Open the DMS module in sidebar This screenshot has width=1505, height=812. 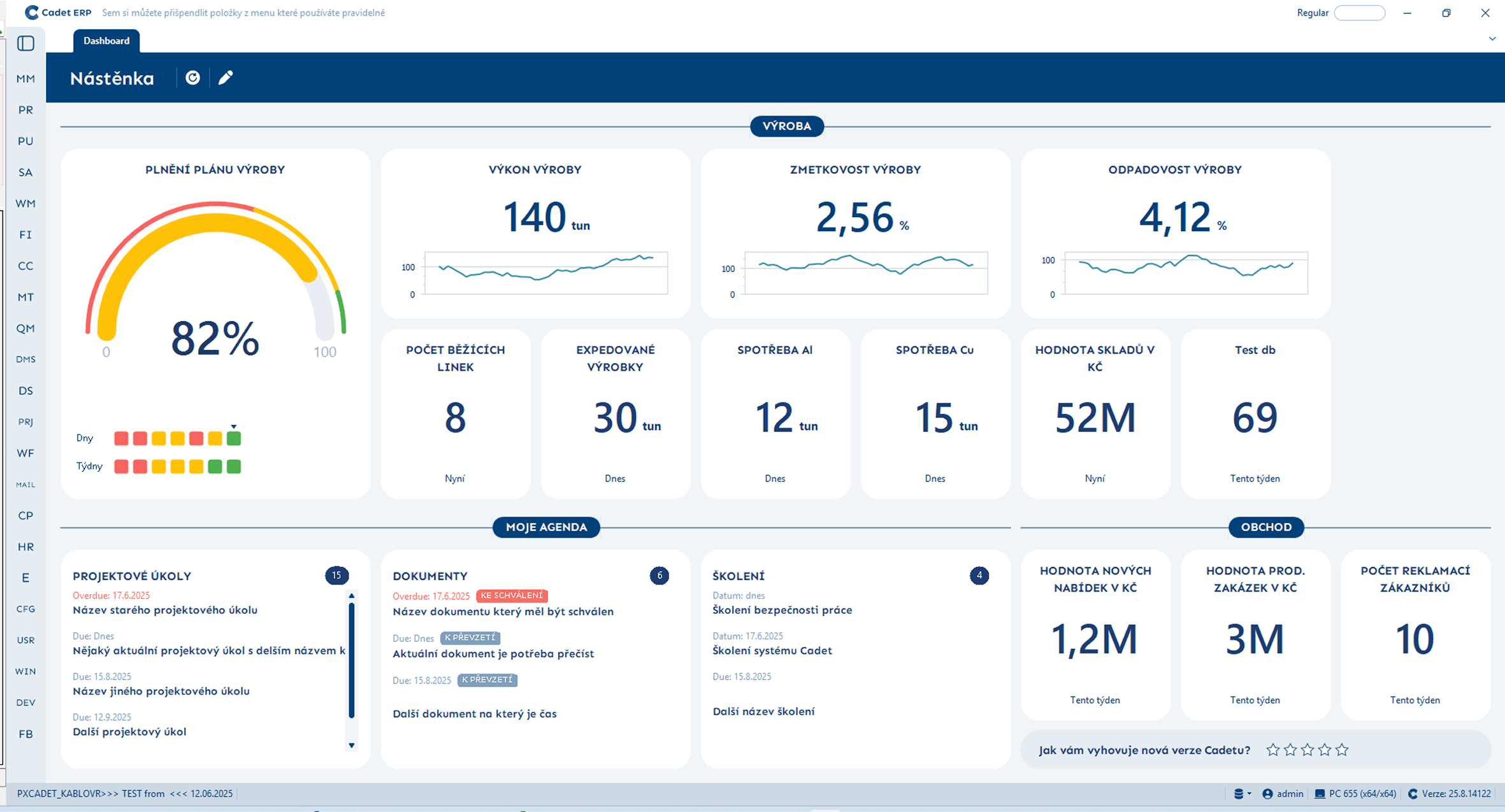point(25,360)
